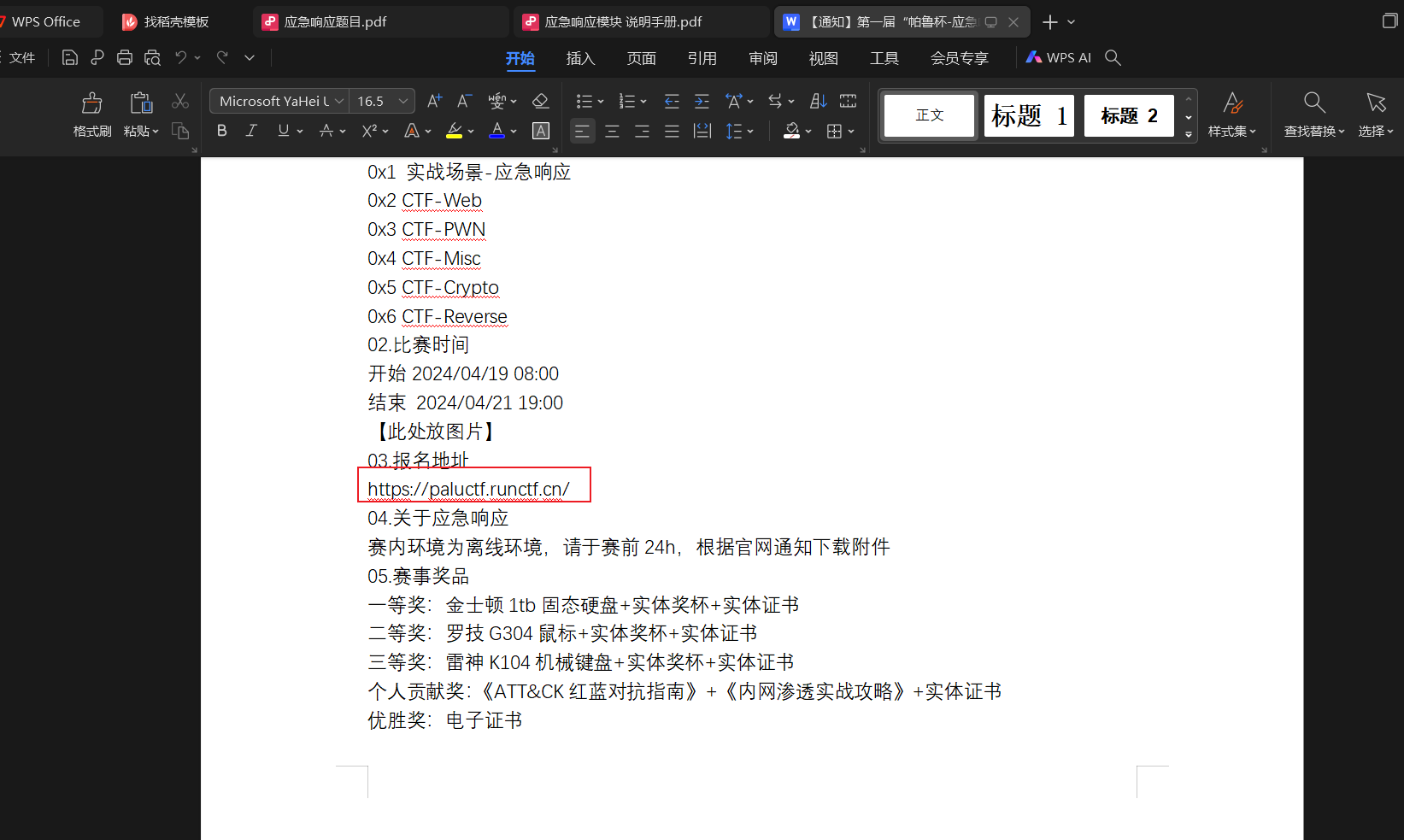Select the Format Painter (格式刷) tool

pyautogui.click(x=92, y=115)
